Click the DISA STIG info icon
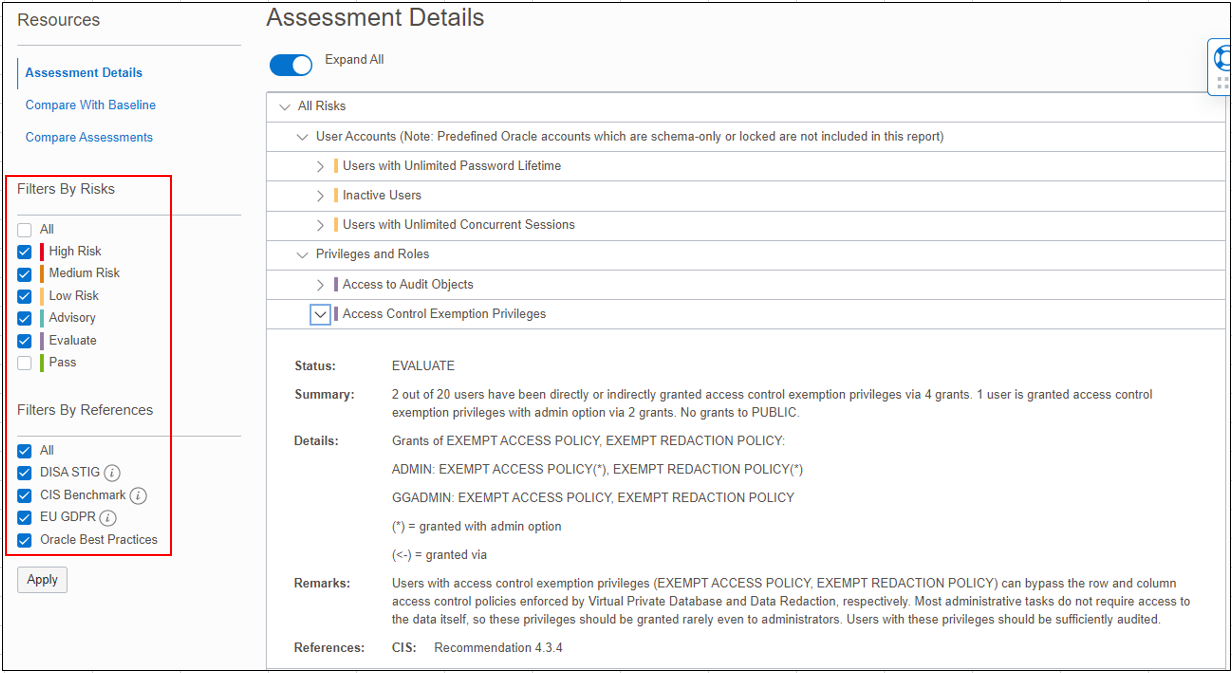The image size is (1232, 673). (112, 473)
